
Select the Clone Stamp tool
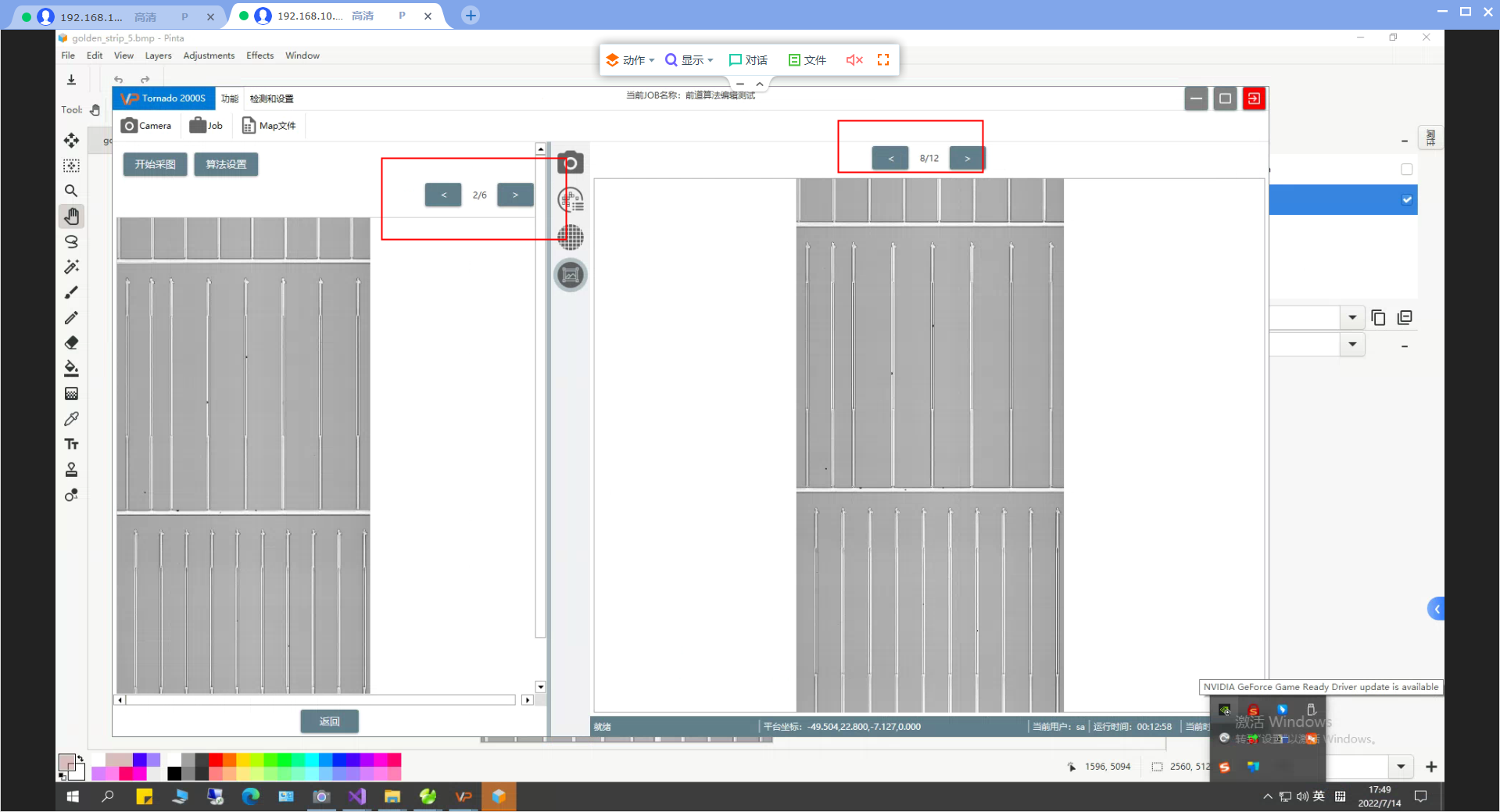[x=71, y=469]
